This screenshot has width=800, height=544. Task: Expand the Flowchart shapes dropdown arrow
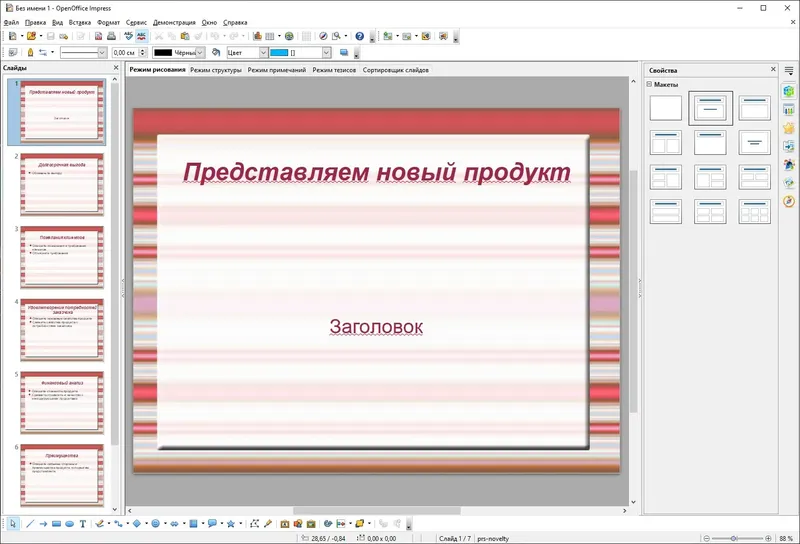pos(203,524)
